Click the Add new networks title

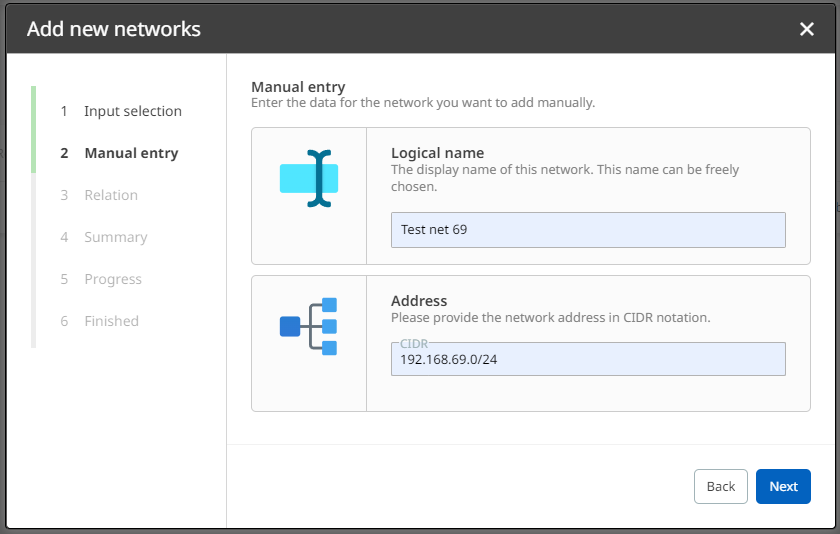point(114,29)
